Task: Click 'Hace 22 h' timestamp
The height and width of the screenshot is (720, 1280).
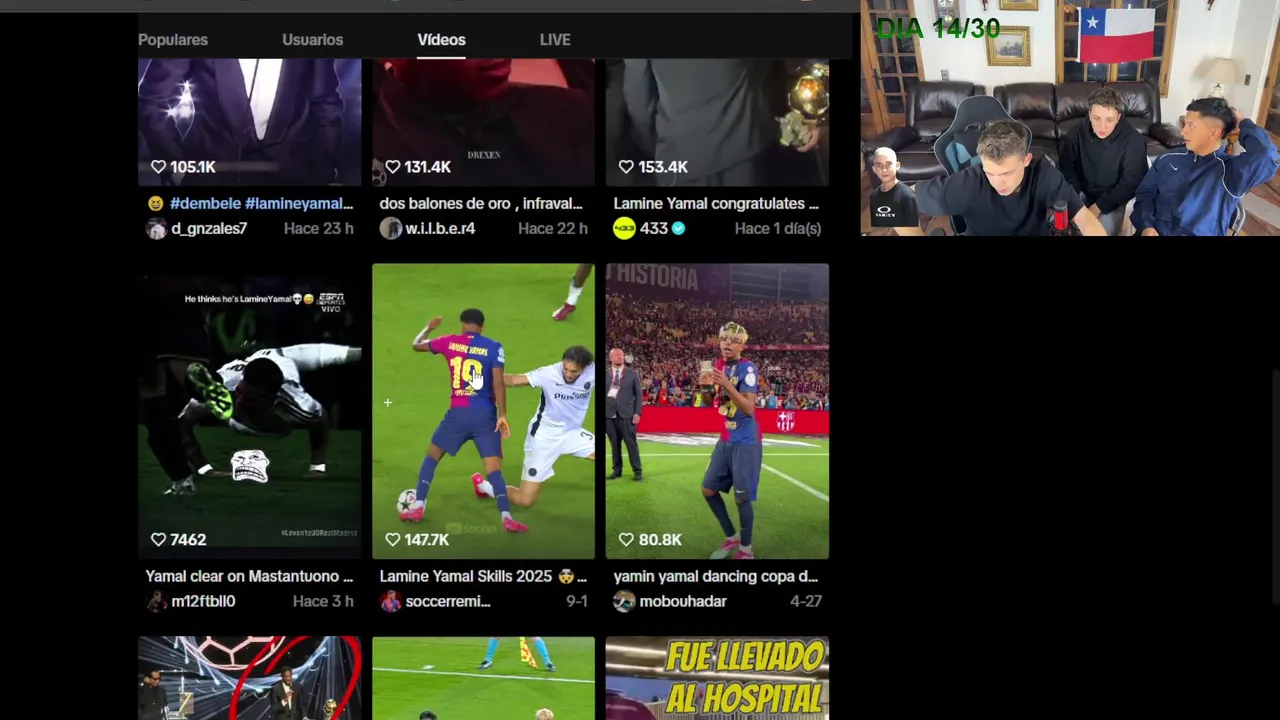Action: click(552, 228)
